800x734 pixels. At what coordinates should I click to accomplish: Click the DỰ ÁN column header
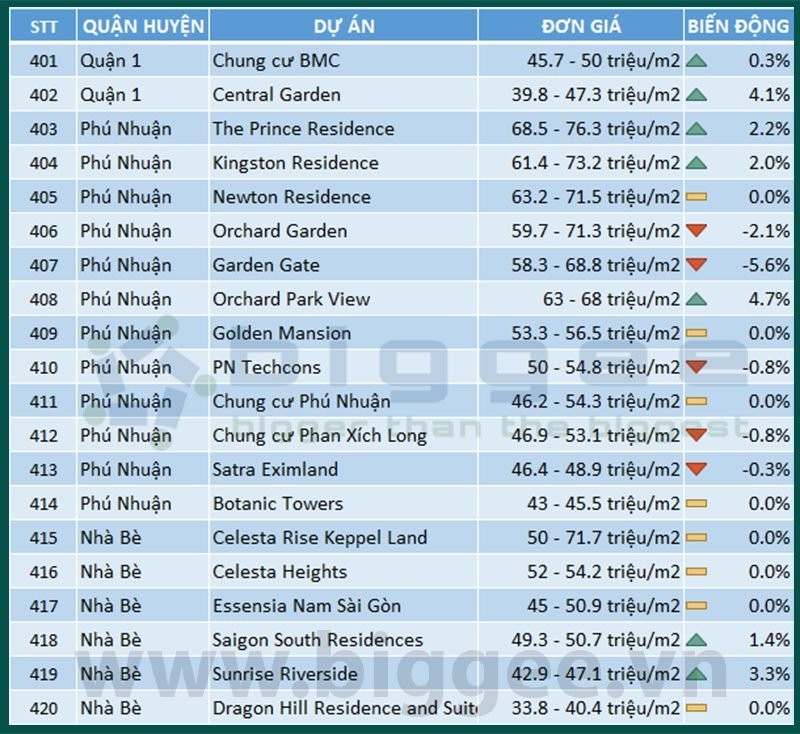343,26
